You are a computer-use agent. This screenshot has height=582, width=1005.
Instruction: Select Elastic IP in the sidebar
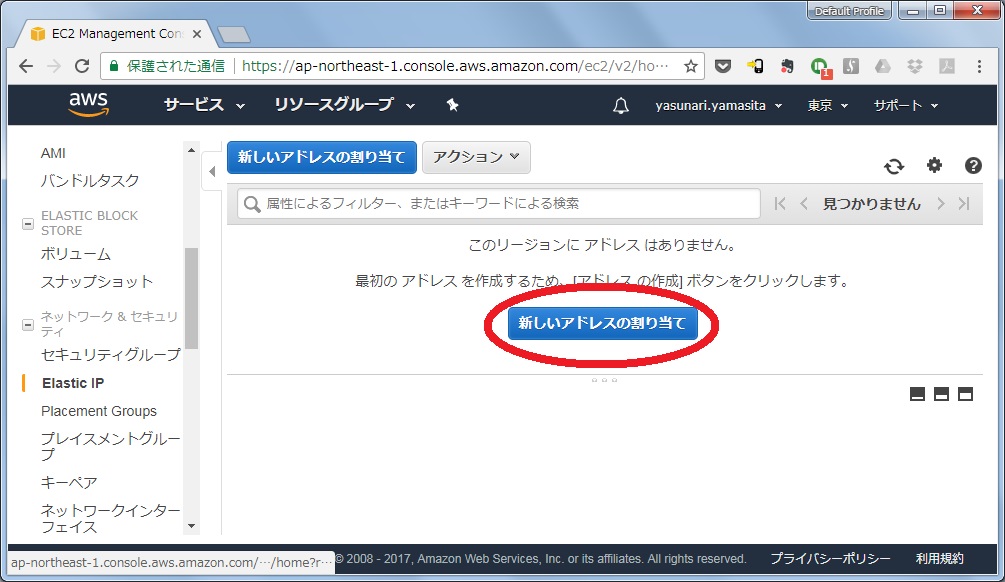point(73,383)
